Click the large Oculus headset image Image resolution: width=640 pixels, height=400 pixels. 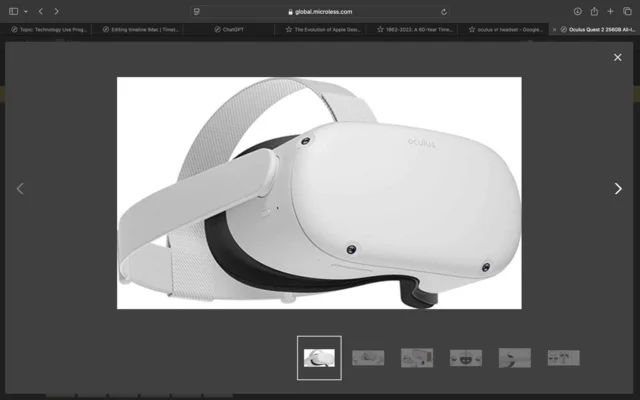point(319,193)
